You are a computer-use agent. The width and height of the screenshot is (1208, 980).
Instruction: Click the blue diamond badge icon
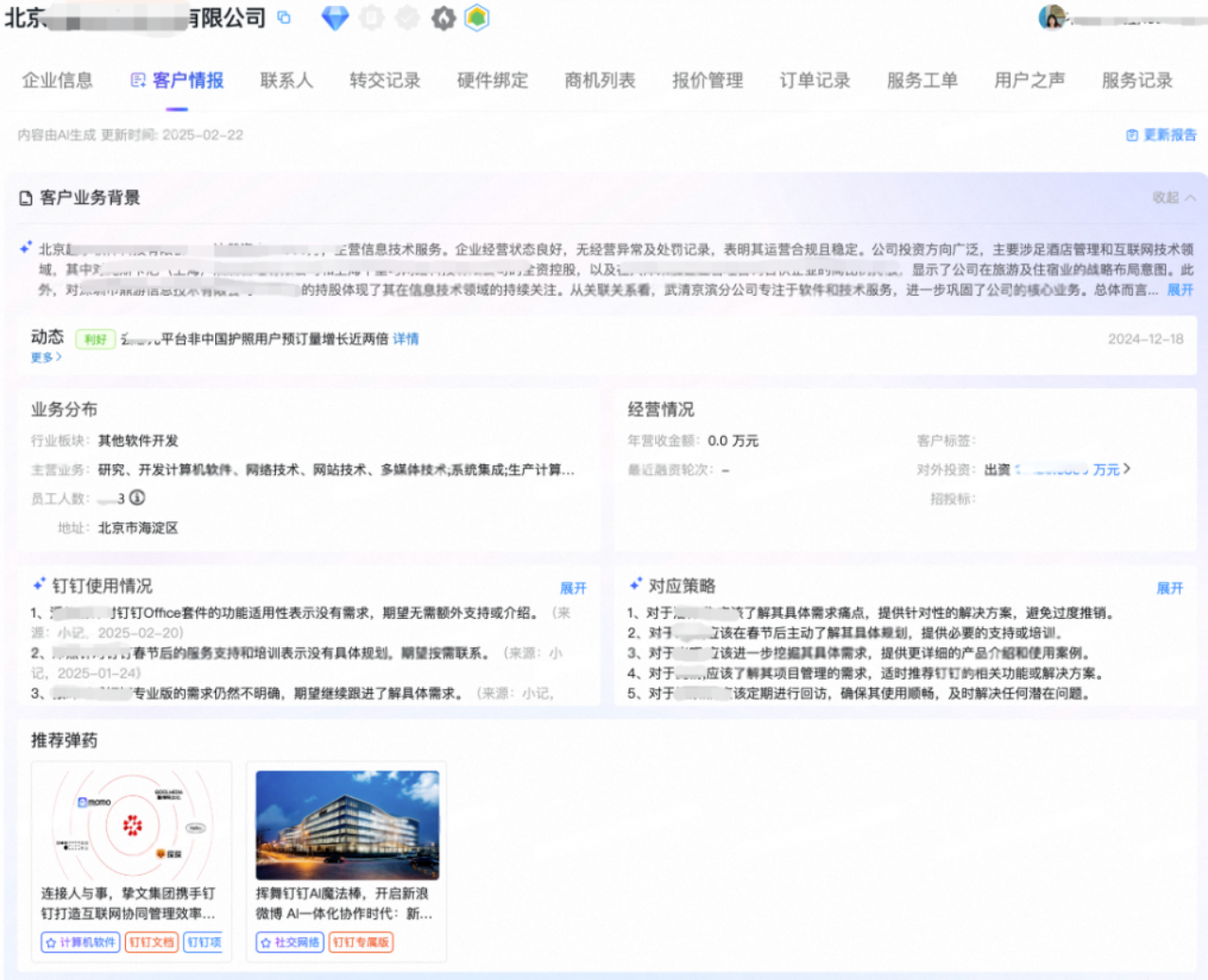pos(335,18)
